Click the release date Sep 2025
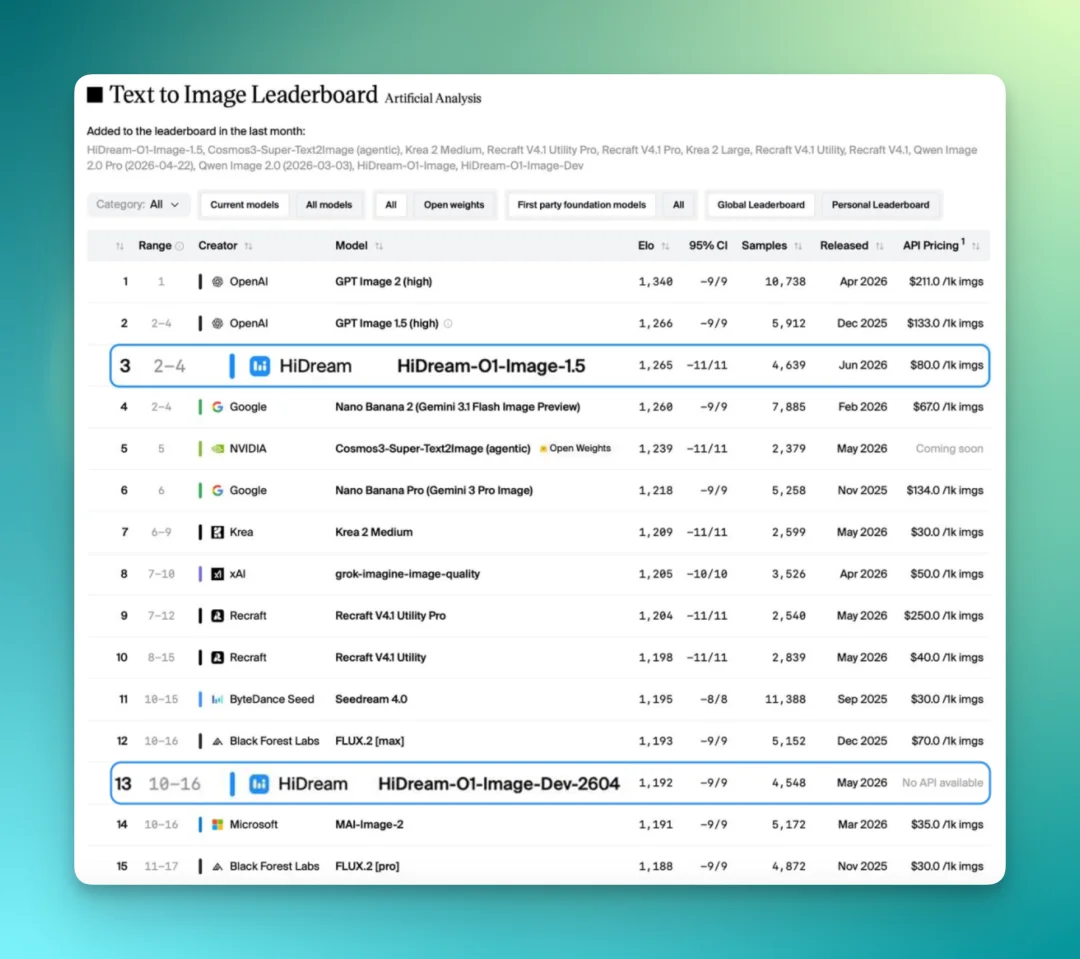This screenshot has height=959, width=1080. (x=862, y=699)
